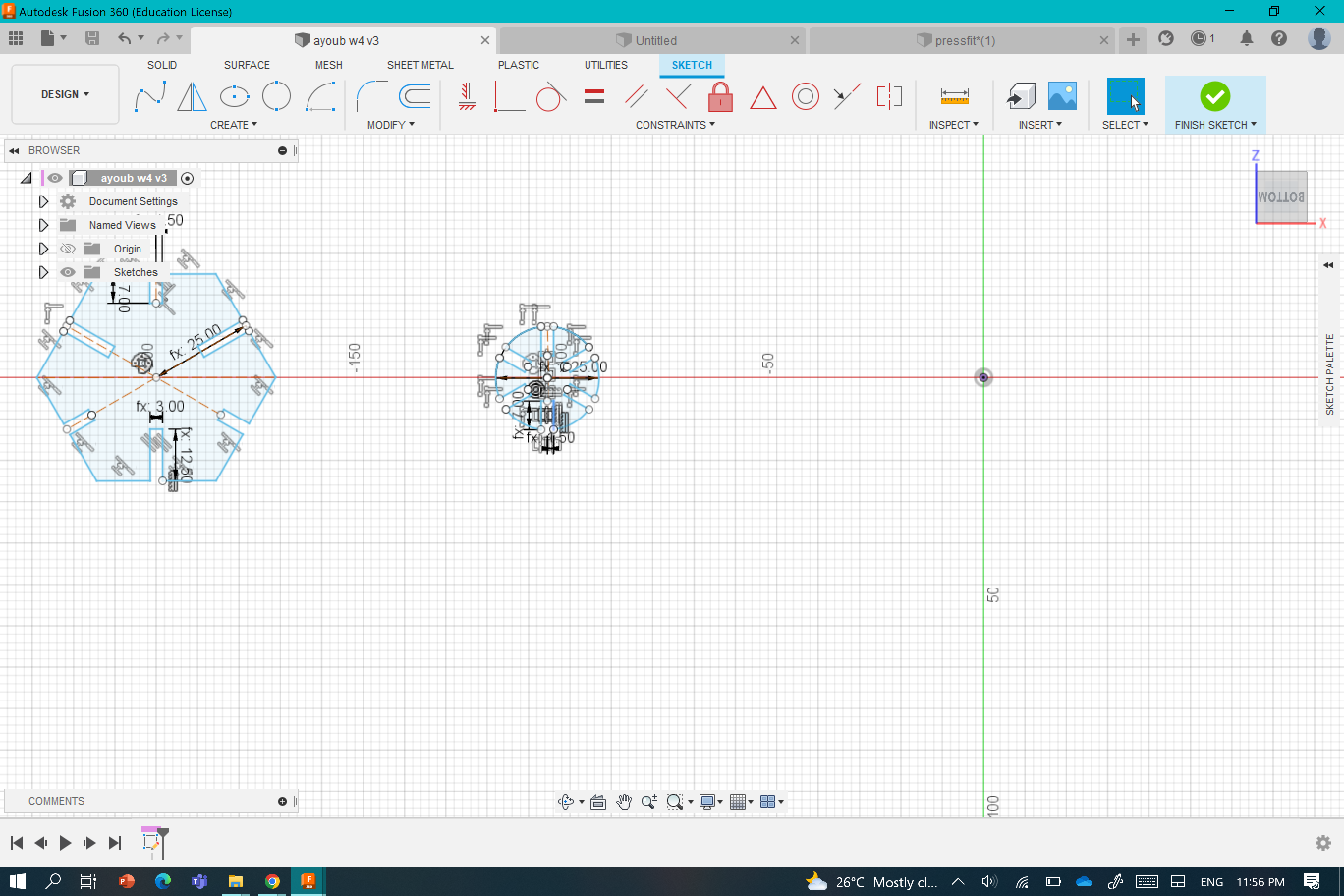The image size is (1344, 896).
Task: Toggle visibility of Sketches folder
Action: pyautogui.click(x=68, y=273)
